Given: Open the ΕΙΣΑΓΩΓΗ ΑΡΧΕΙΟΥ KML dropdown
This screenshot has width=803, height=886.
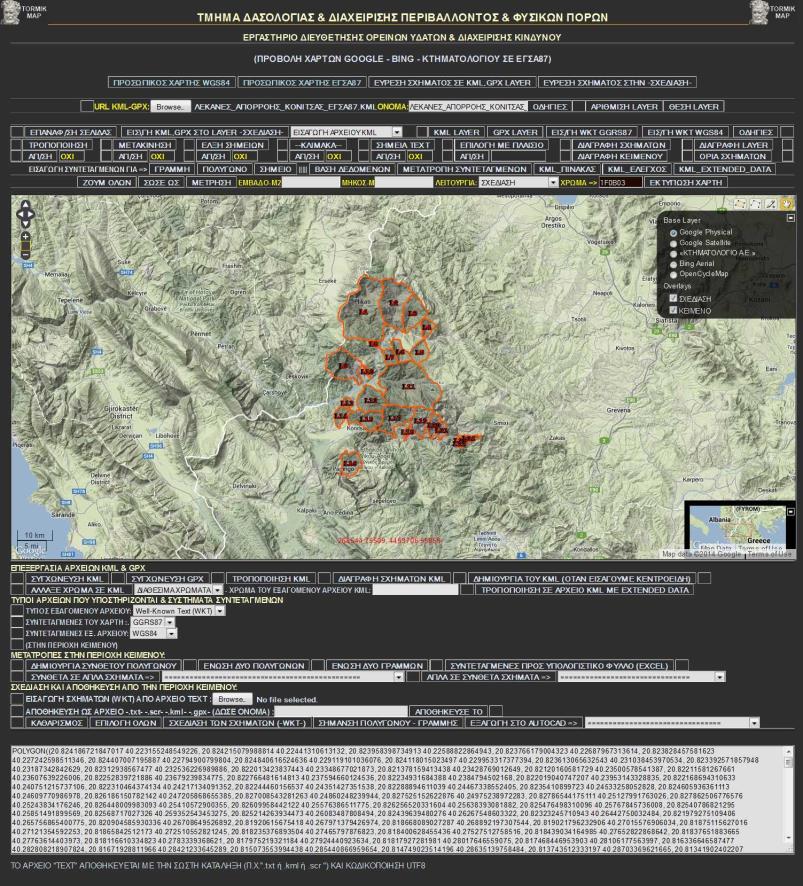Looking at the screenshot, I should coord(346,132).
